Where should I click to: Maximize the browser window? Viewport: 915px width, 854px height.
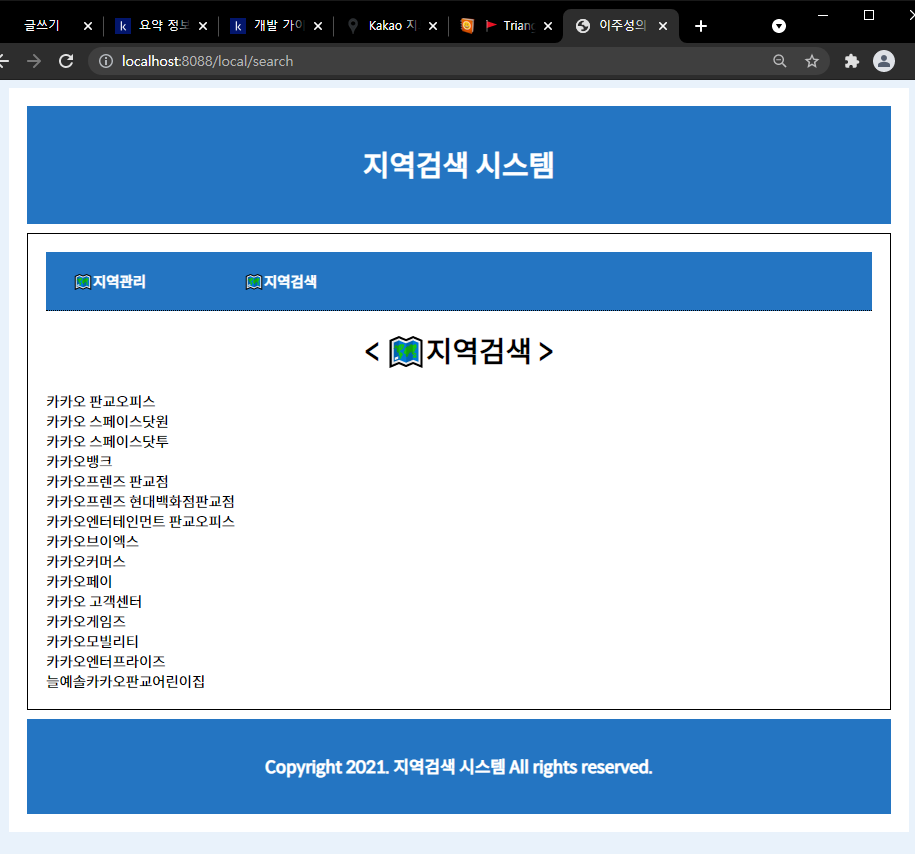coord(869,15)
